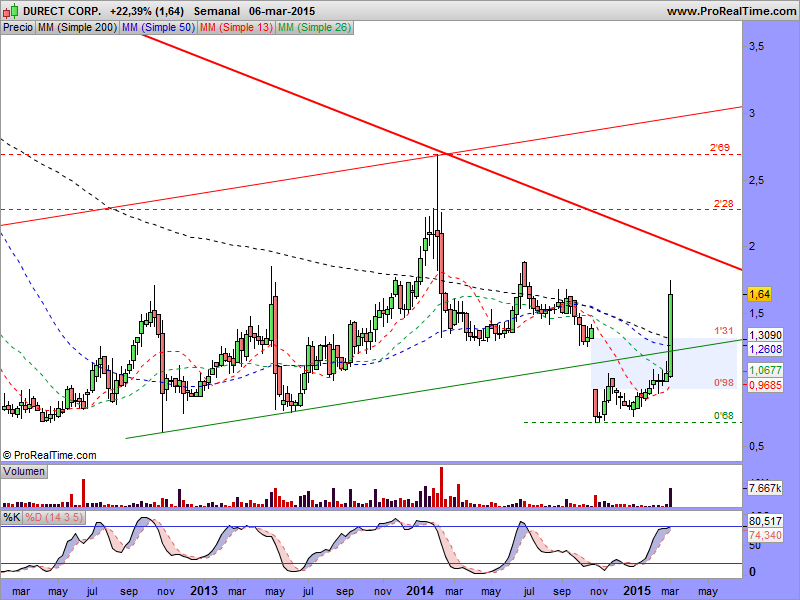
Task: Click the 7.667k volume value tag
Action: [765, 488]
